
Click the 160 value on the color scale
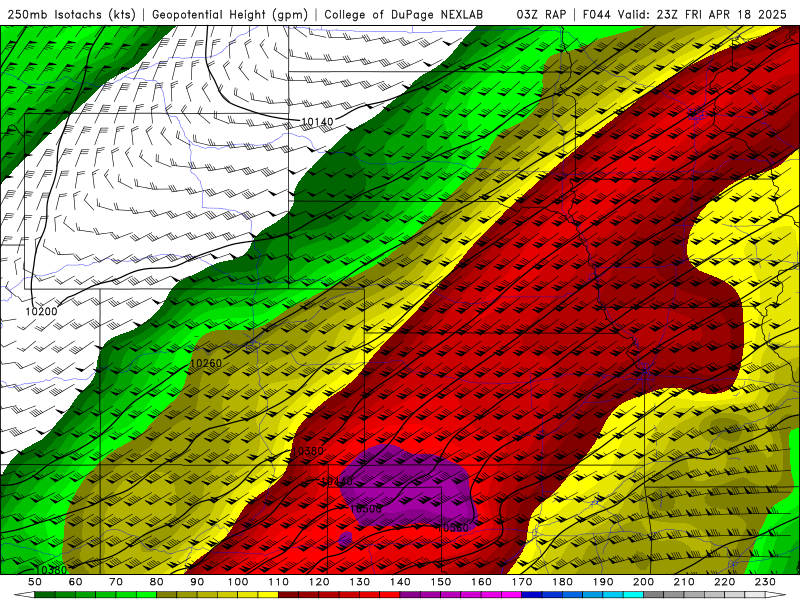[481, 582]
